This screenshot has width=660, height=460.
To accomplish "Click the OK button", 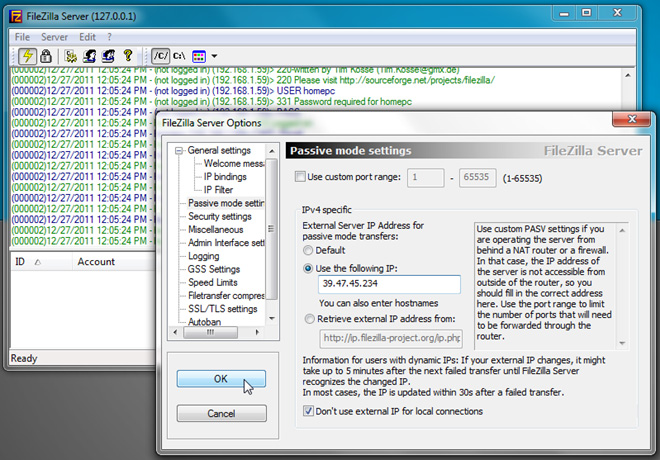I will [x=221, y=379].
